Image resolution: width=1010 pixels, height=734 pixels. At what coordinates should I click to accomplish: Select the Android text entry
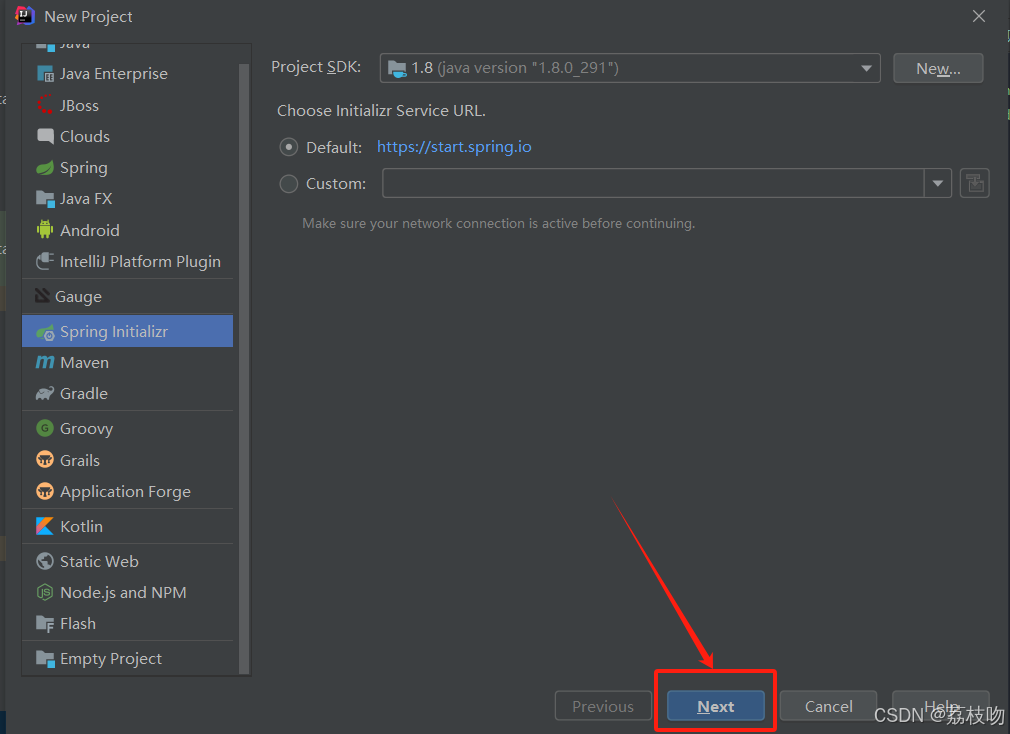tap(90, 230)
